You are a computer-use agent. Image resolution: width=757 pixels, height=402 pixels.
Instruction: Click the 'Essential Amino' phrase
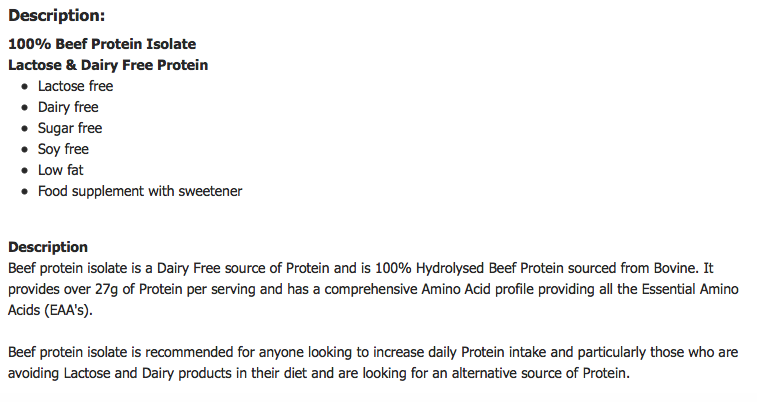690,289
